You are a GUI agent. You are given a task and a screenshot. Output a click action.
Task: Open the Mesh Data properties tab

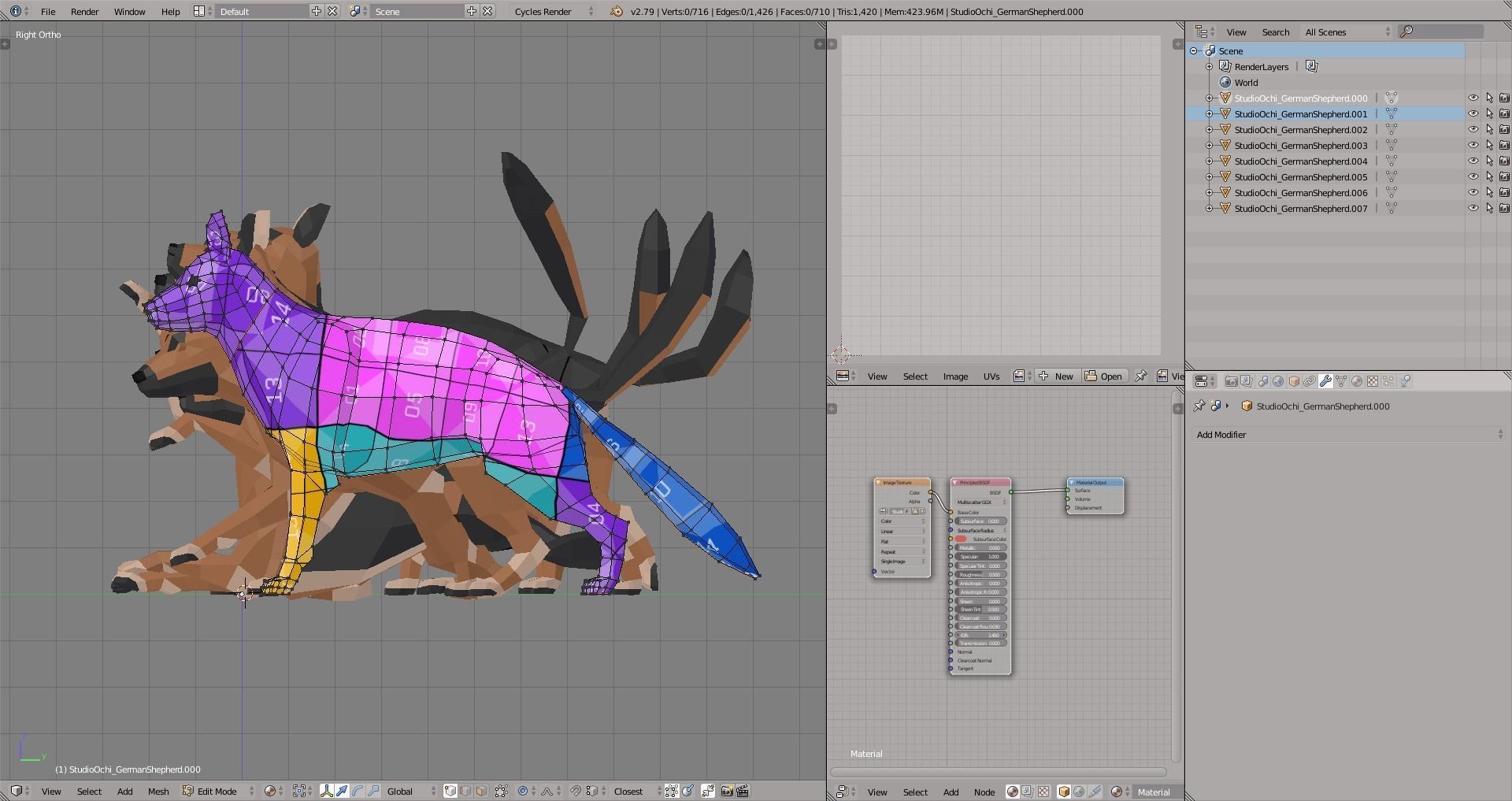1341,381
